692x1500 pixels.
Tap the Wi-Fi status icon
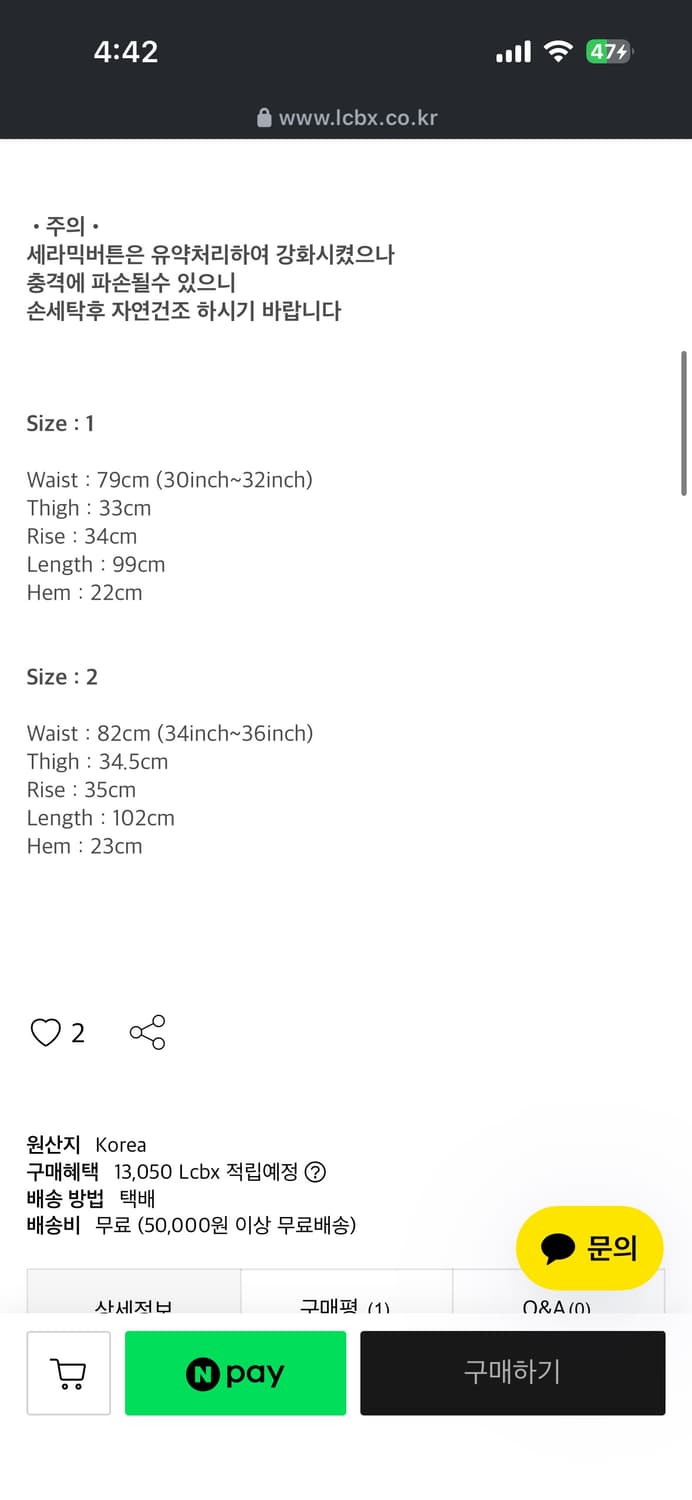click(x=557, y=52)
